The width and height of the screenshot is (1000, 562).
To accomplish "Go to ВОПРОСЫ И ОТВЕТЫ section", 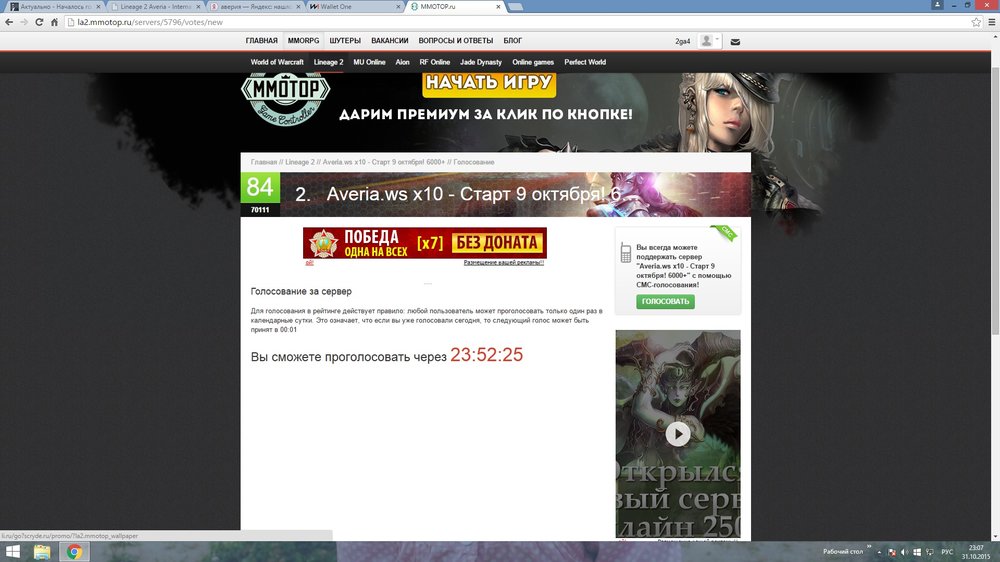I will tap(455, 41).
